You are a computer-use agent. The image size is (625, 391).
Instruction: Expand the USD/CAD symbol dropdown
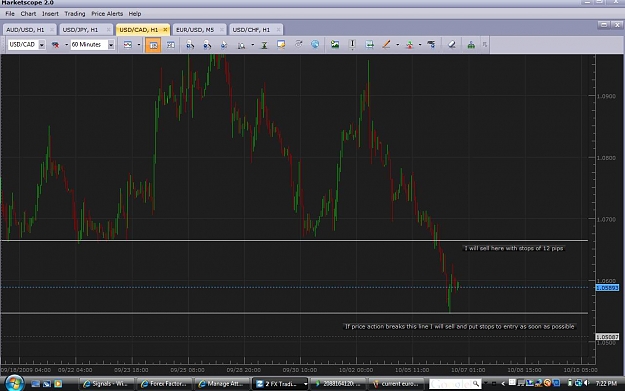click(41, 45)
